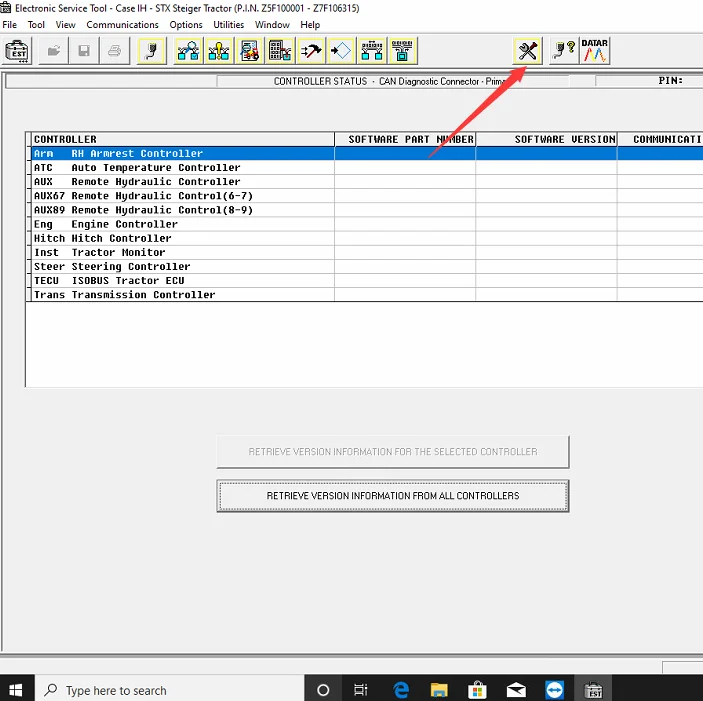703x701 pixels.
Task: Click the single-controller network toolbar icon
Action: pos(403,51)
